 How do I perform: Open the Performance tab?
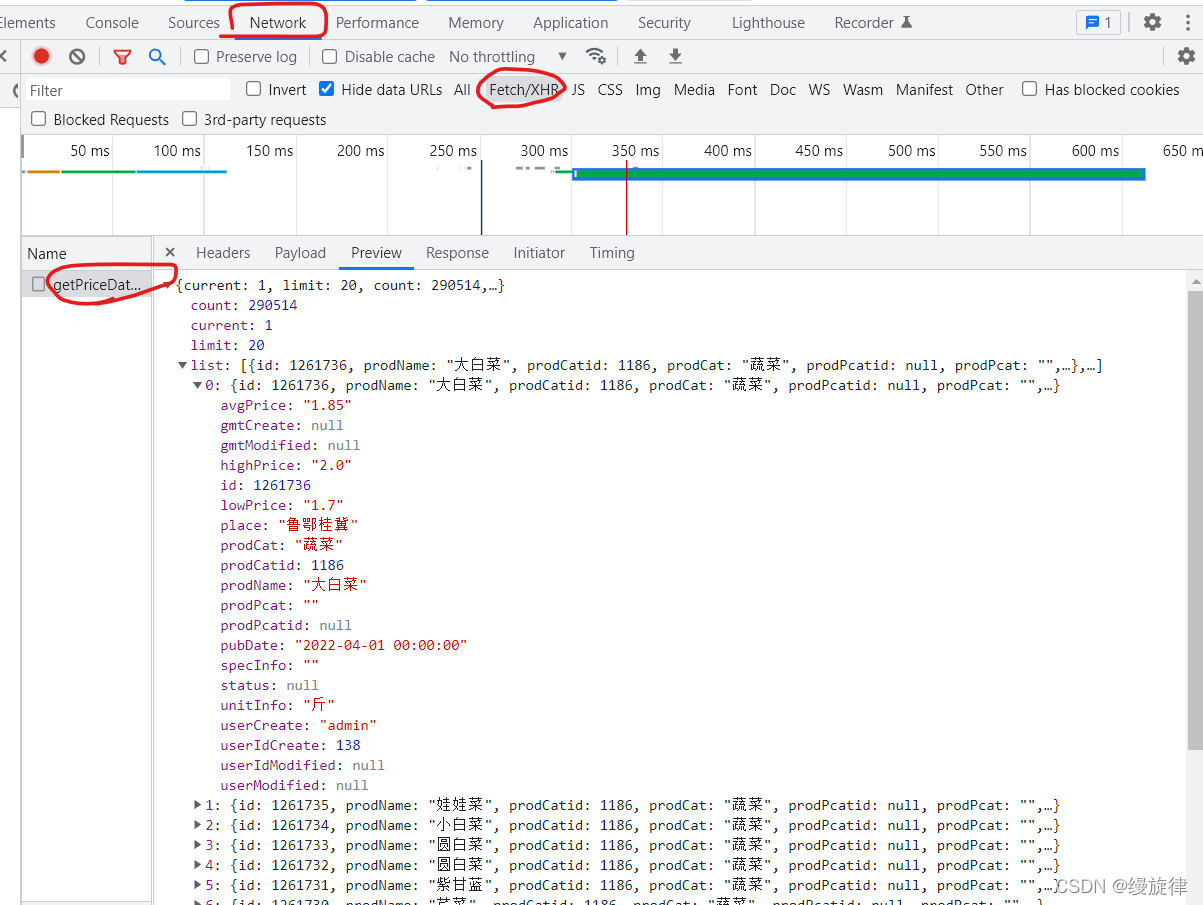pos(377,22)
